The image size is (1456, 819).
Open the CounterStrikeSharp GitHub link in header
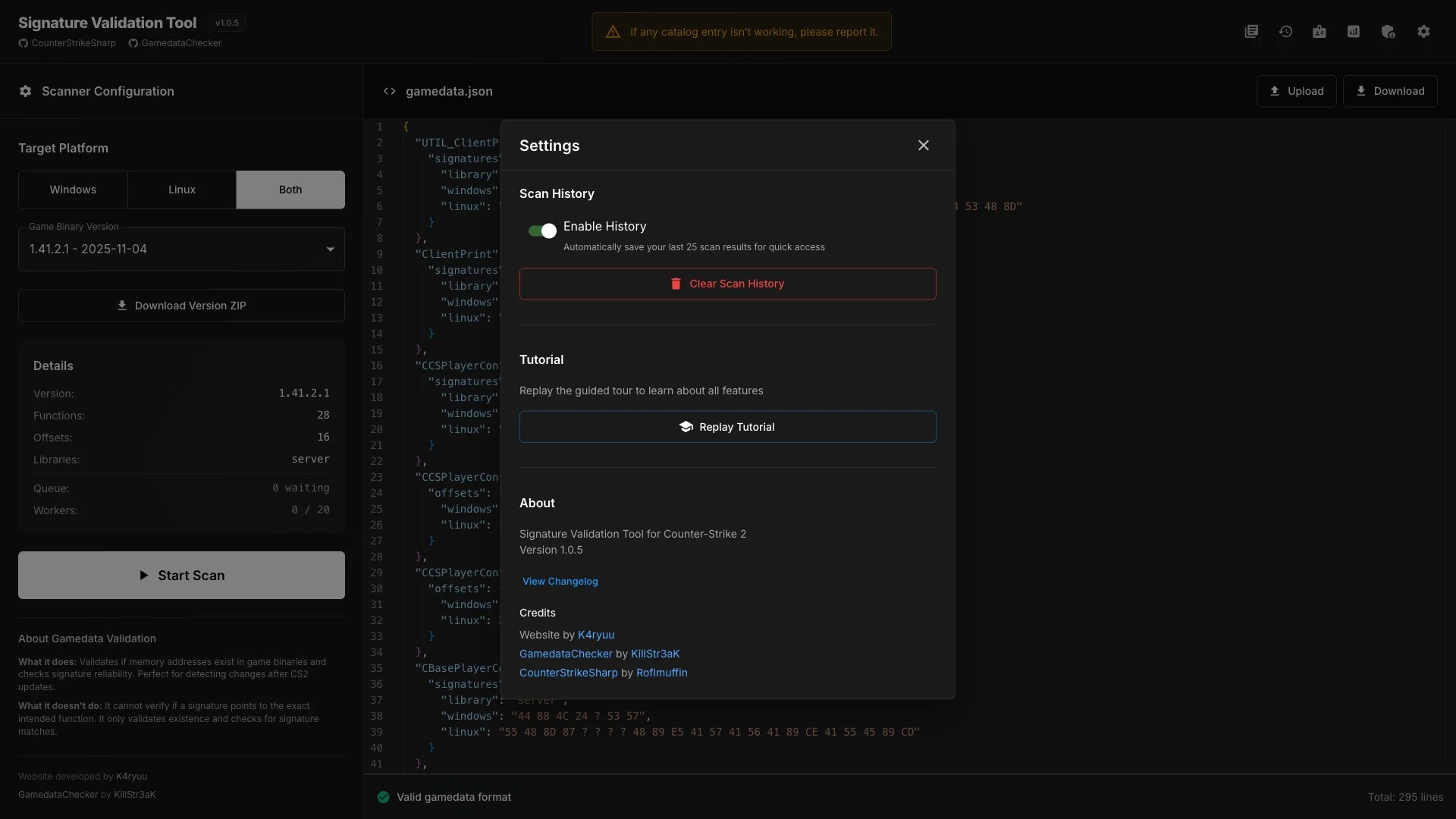67,43
